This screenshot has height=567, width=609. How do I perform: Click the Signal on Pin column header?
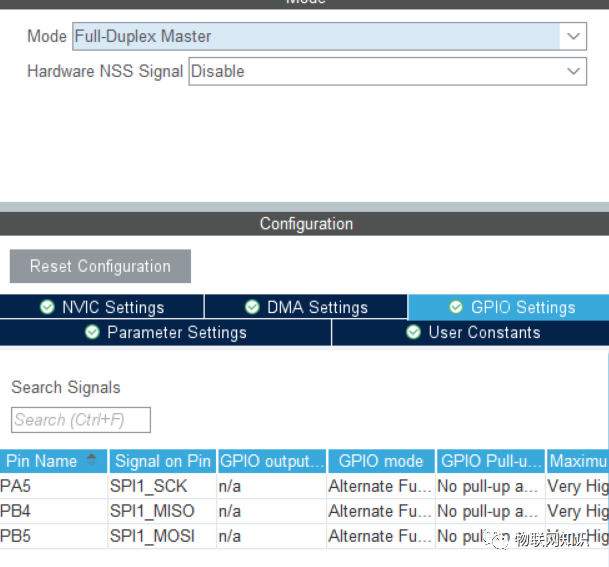click(x=162, y=461)
